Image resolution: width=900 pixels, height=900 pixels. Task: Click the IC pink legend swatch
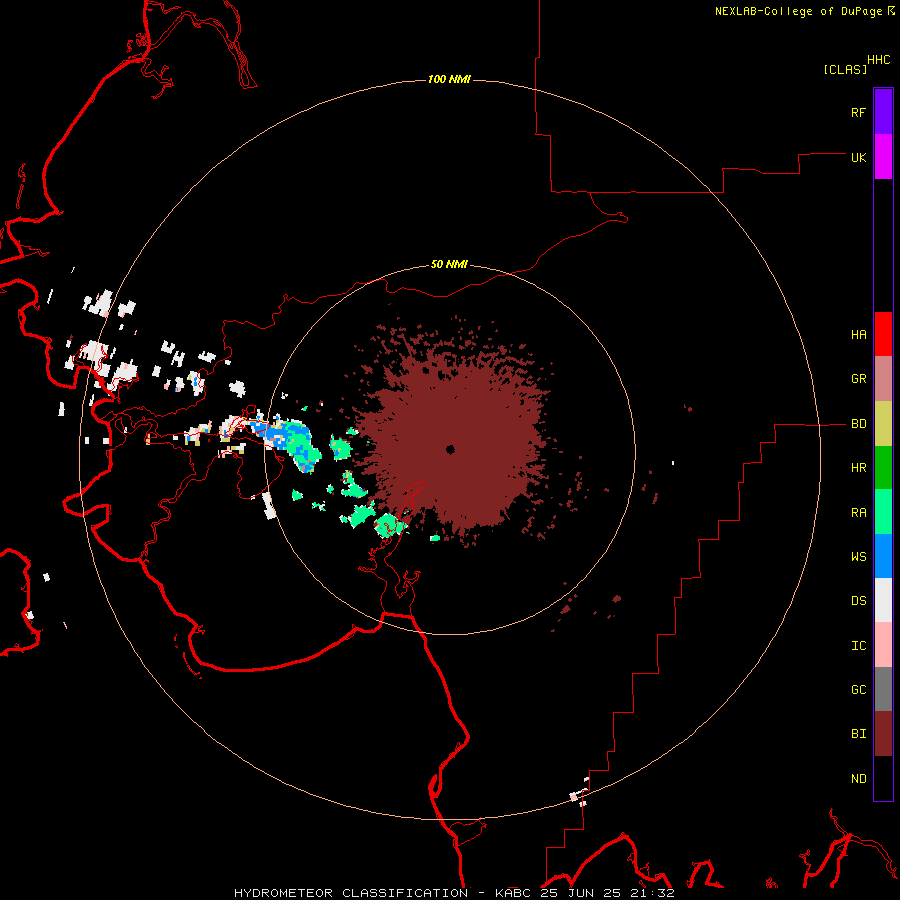pos(883,645)
